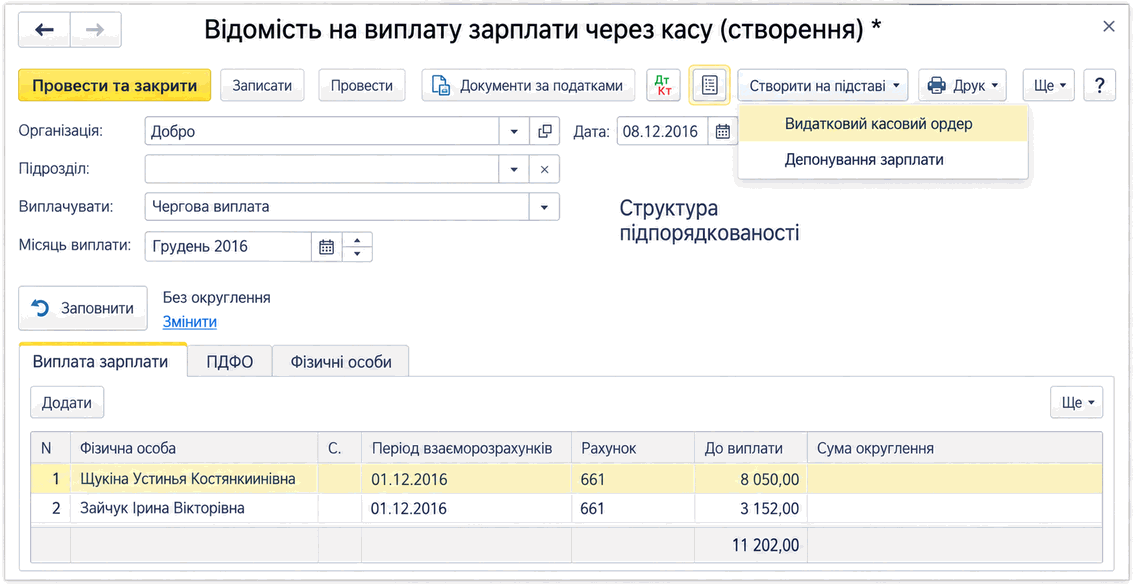Image resolution: width=1133 pixels, height=584 pixels.
Task: Open the calendar for the Дата field
Action: 723,132
